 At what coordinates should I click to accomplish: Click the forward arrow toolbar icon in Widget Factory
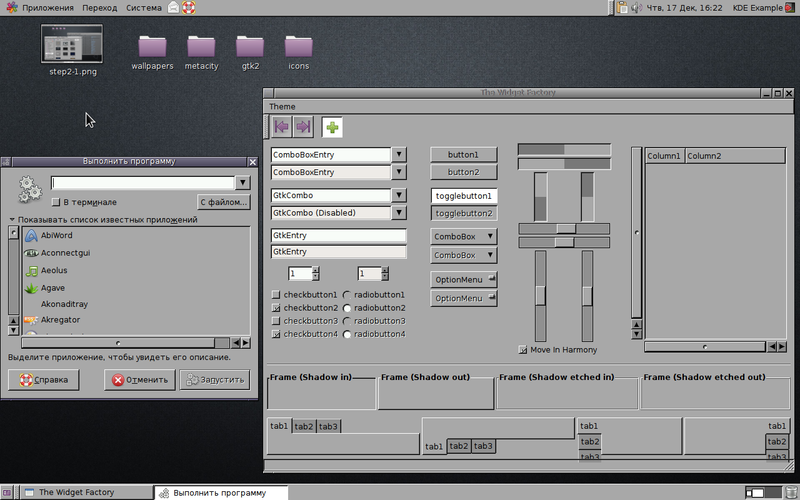(303, 127)
